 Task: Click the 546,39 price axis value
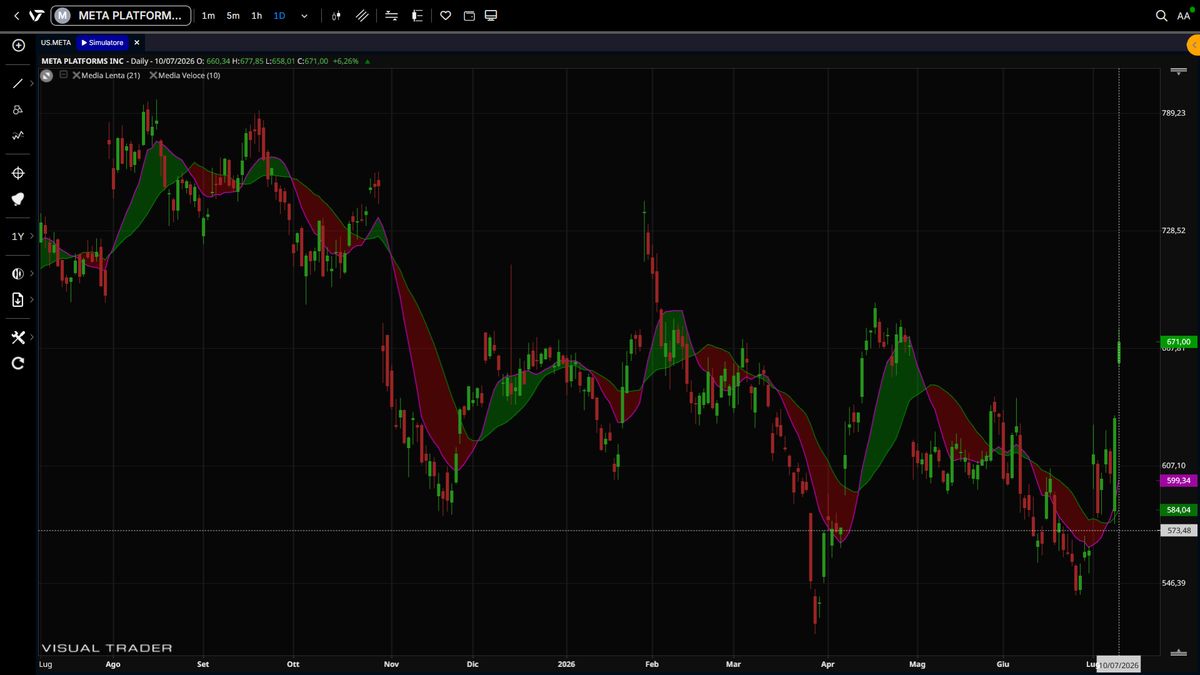[1174, 583]
